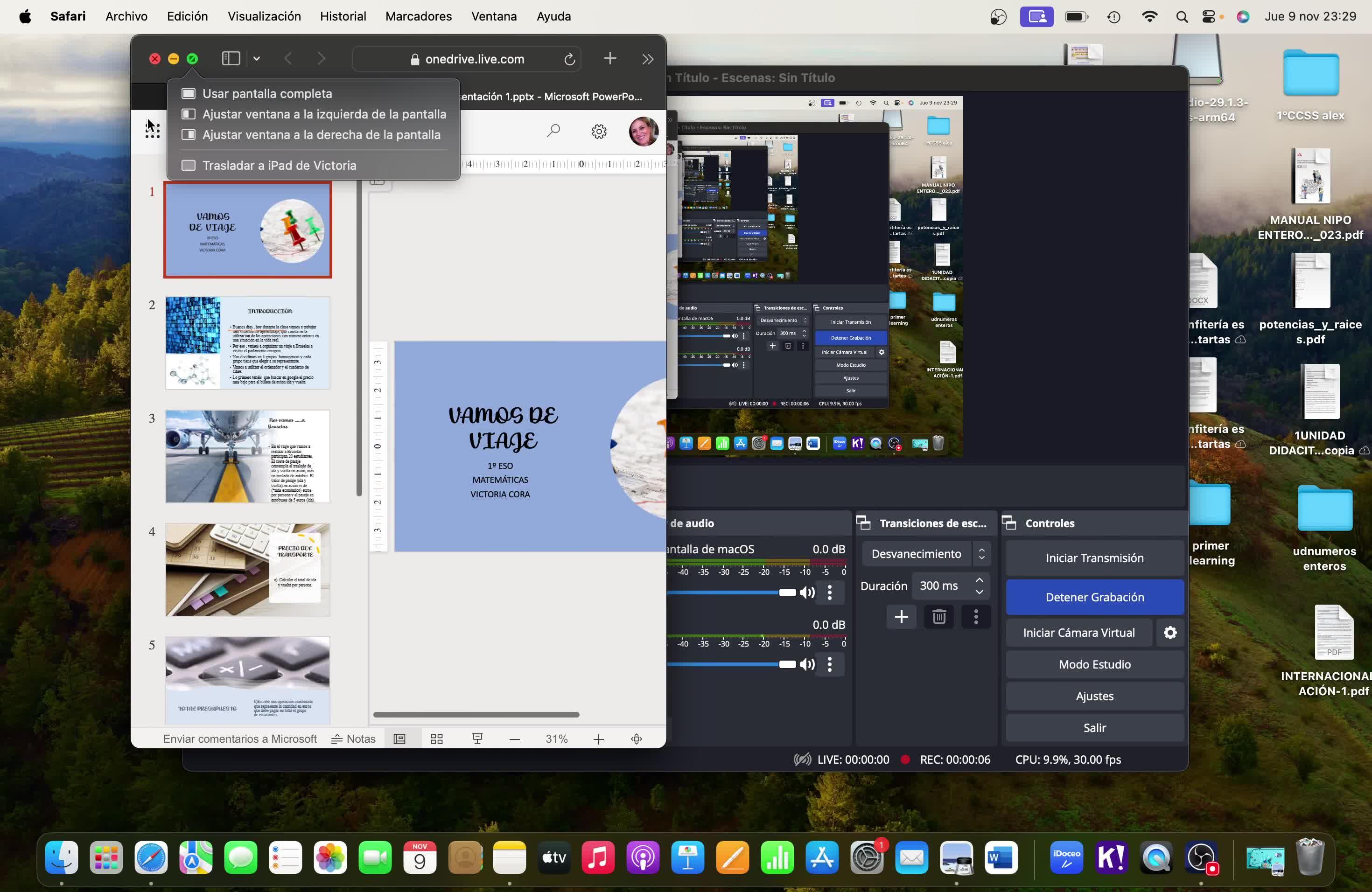Toggle the Notas panel in PowerPoint
Image resolution: width=1372 pixels, height=892 pixels.
(x=353, y=739)
